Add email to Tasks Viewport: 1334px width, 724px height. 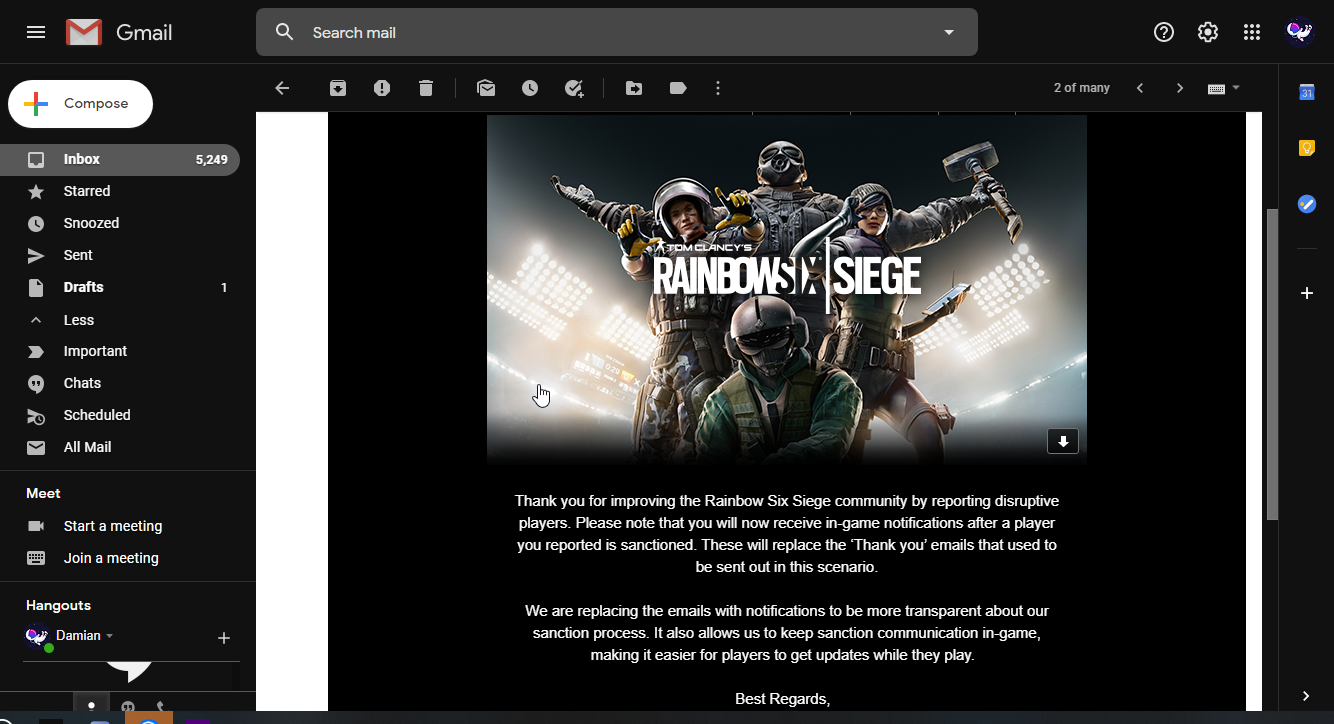tap(574, 88)
